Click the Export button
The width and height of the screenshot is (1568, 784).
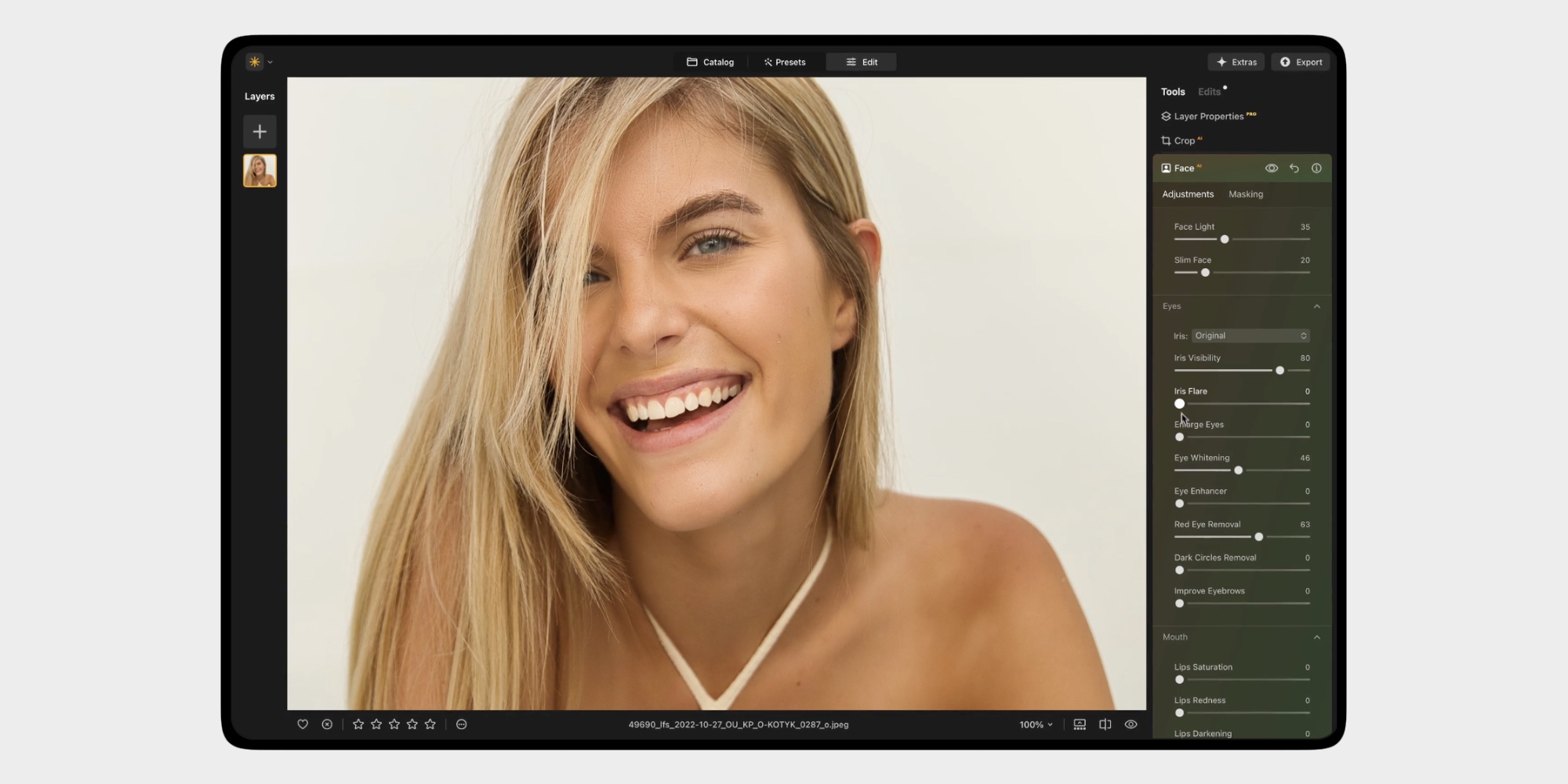pyautogui.click(x=1301, y=62)
